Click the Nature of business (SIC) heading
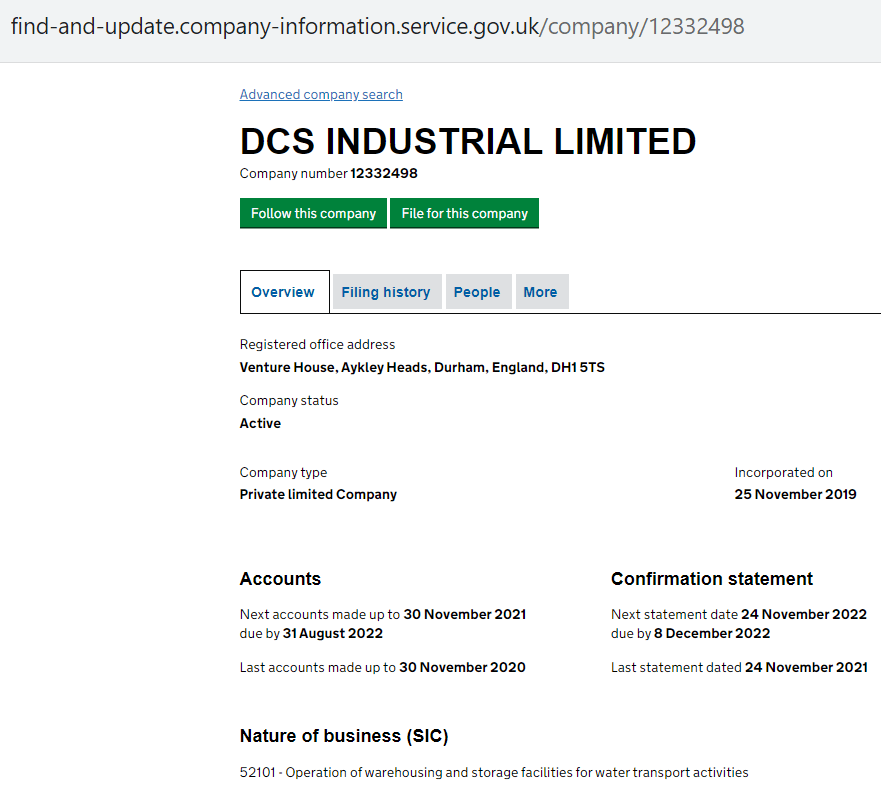881x792 pixels. click(x=344, y=736)
